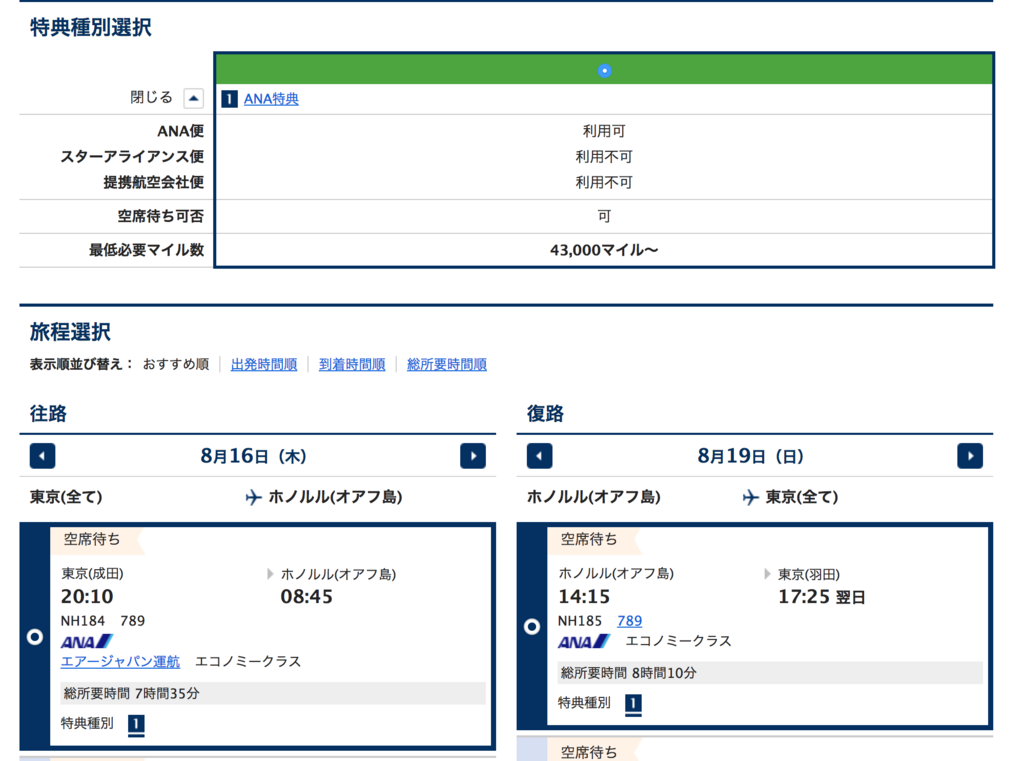The width and height of the screenshot is (1024, 761).
Task: Click the number 1 badge beside ANA特典
Action: click(229, 99)
